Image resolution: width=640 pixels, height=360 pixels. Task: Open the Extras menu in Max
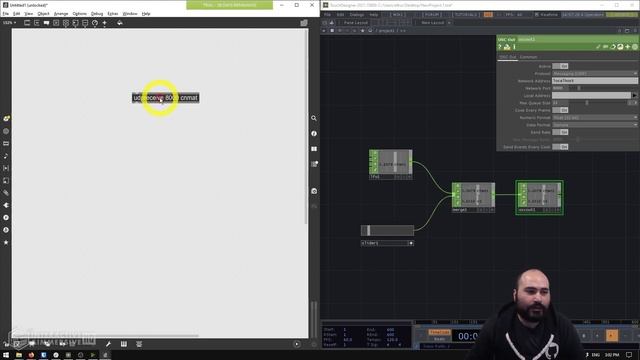[x=113, y=13]
